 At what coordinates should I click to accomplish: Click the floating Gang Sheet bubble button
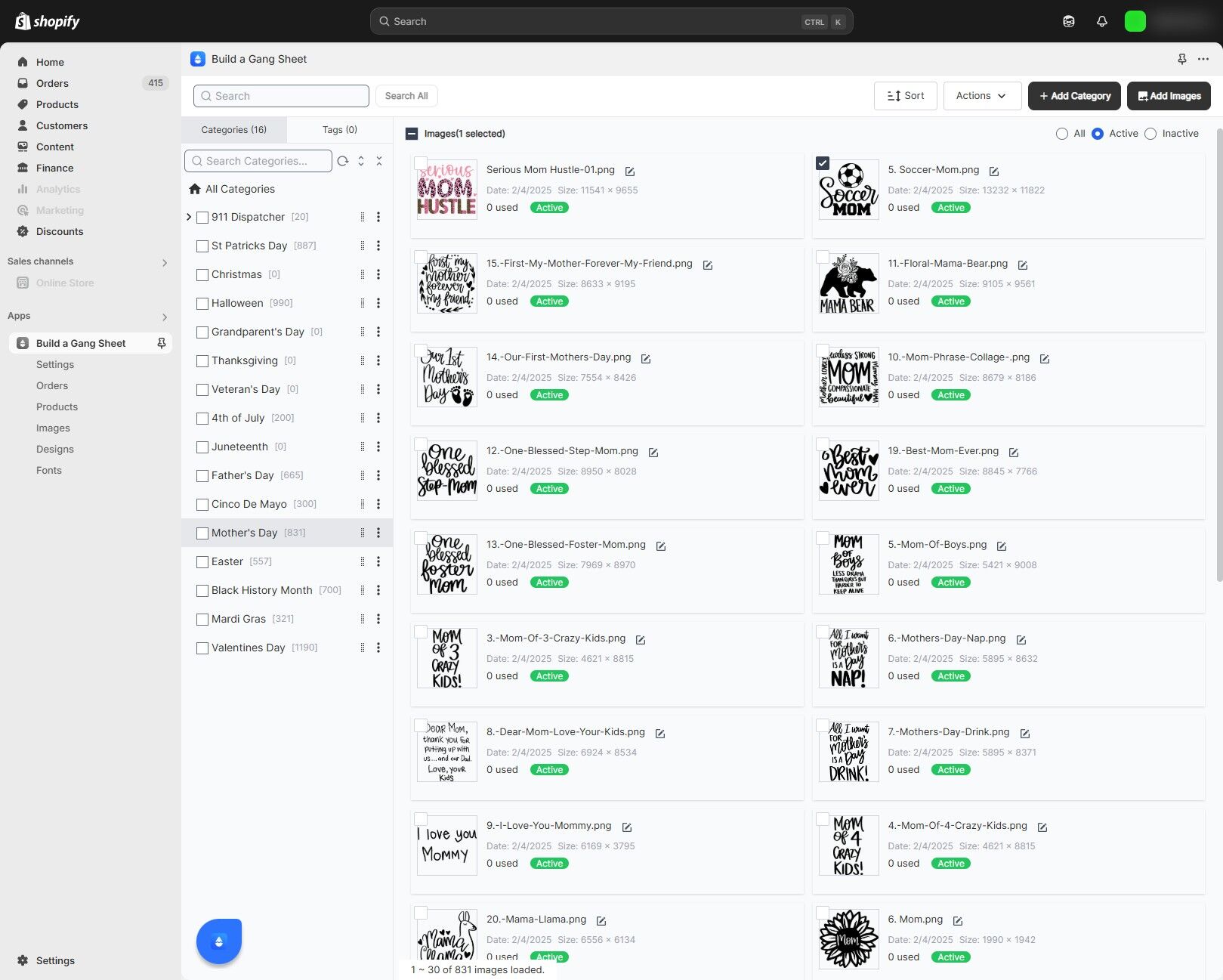(x=218, y=941)
